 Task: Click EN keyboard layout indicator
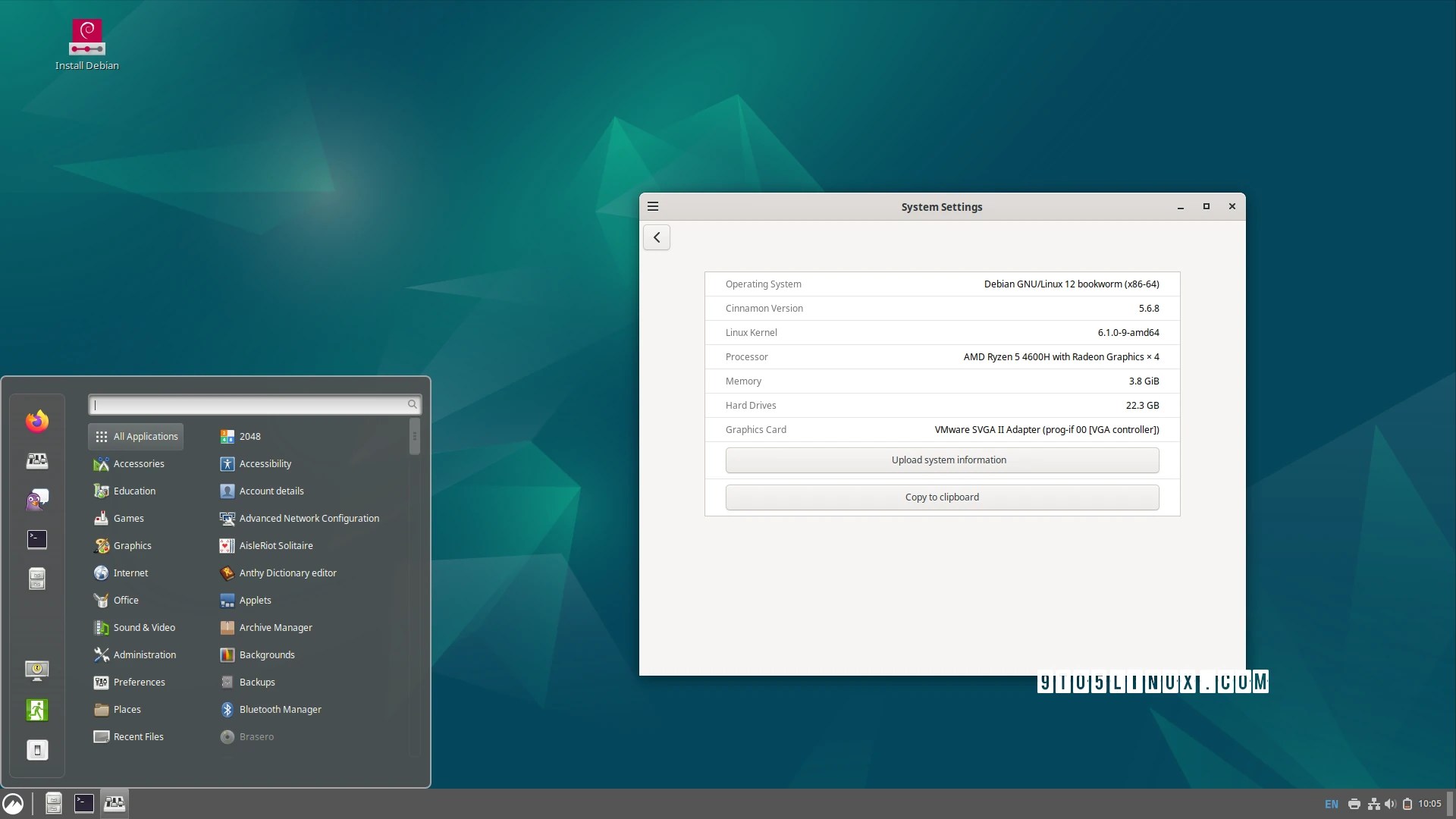point(1332,804)
